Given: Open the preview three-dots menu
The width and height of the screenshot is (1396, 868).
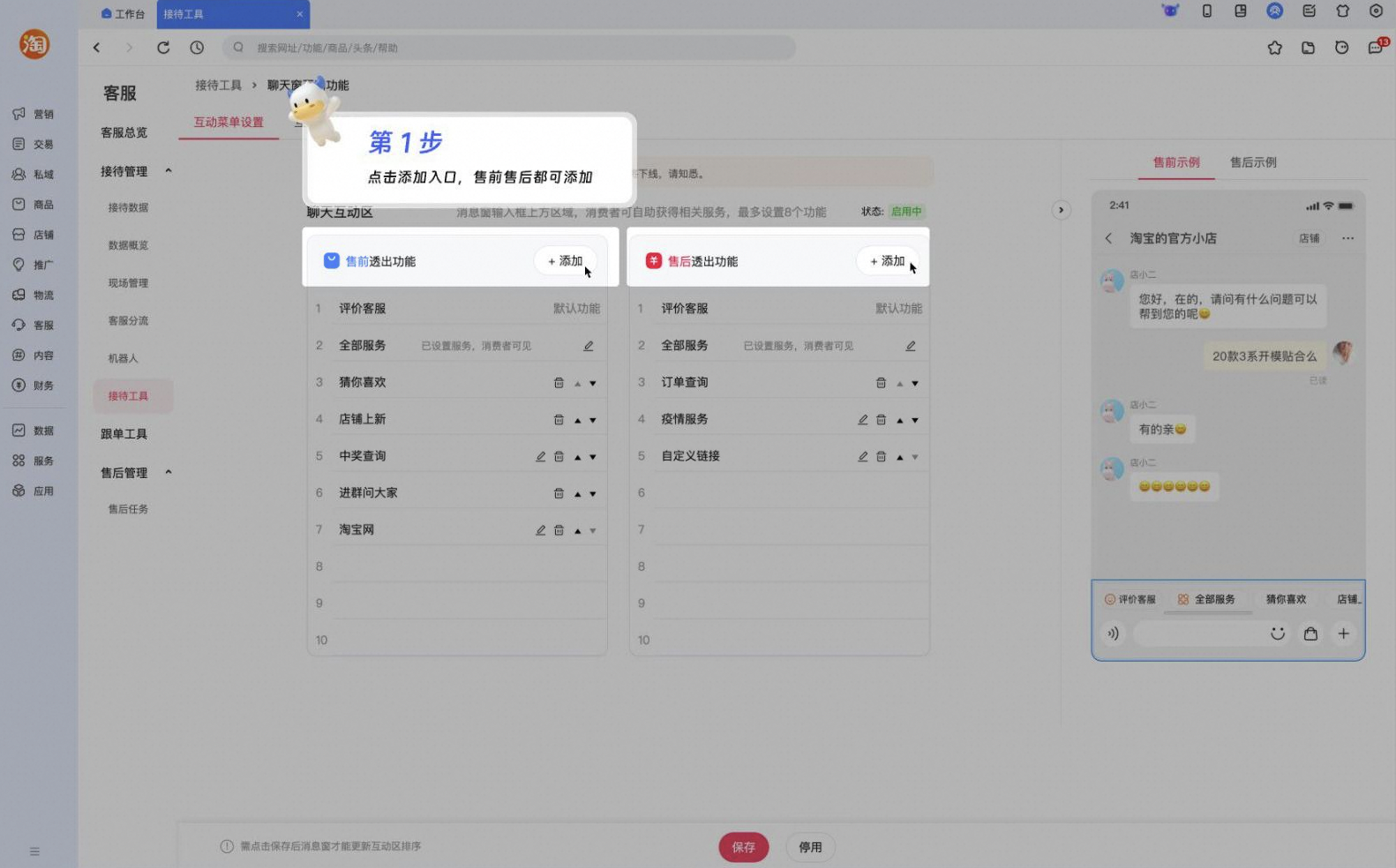Looking at the screenshot, I should (1347, 238).
